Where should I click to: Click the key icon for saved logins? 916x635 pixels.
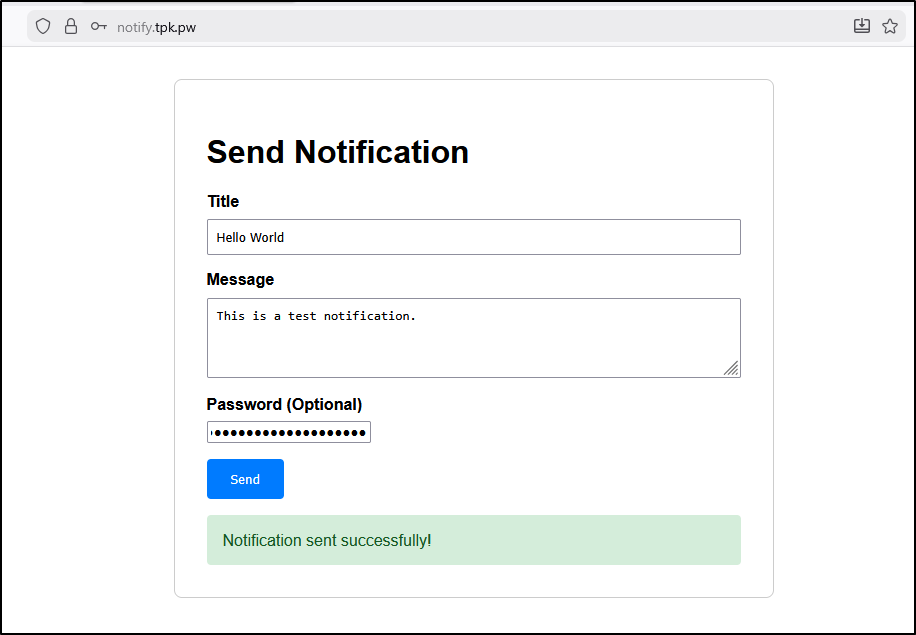click(98, 27)
